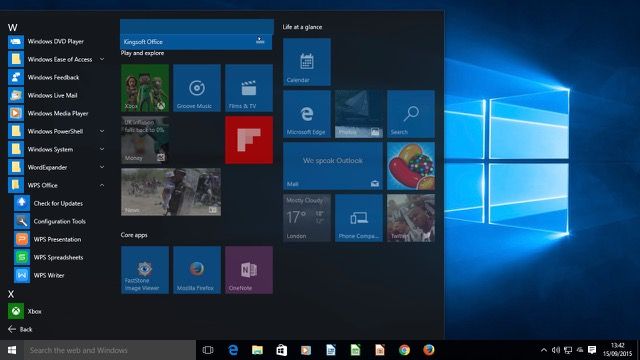Open the Xbox live tile
640x360 pixels.
point(145,88)
